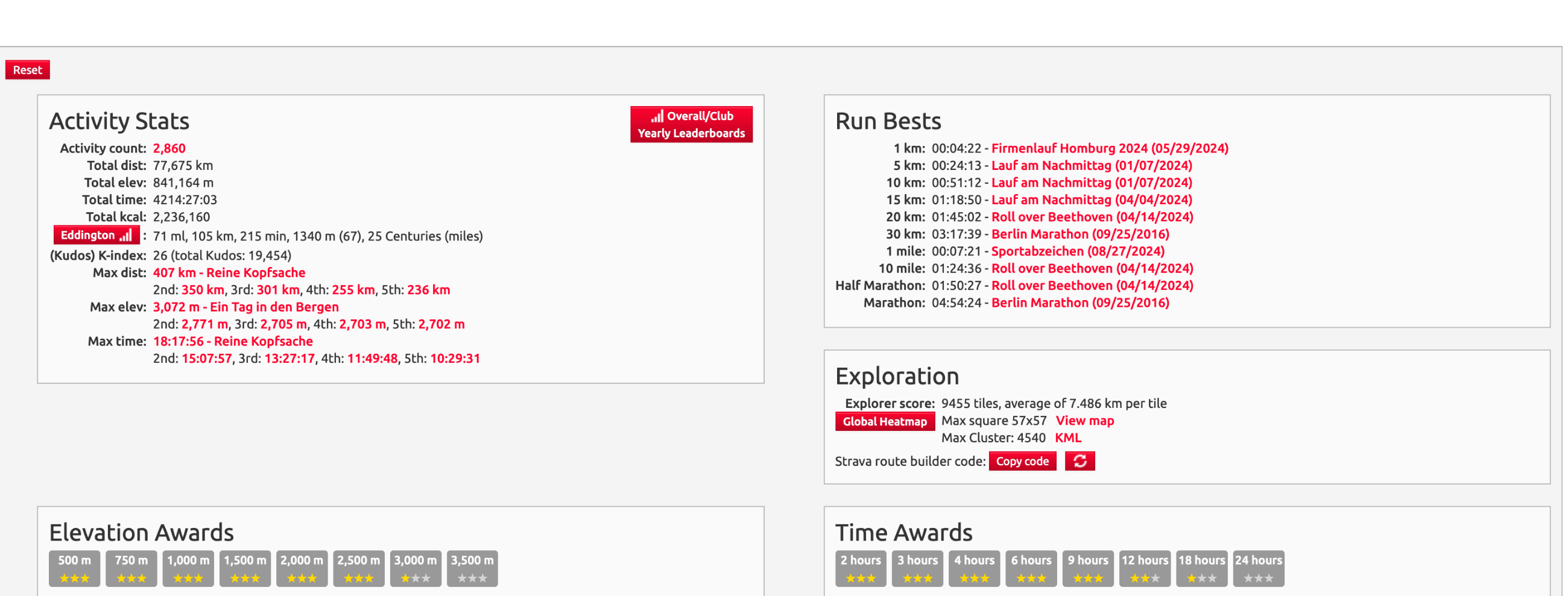Open the Eddington chart button

coord(96,236)
